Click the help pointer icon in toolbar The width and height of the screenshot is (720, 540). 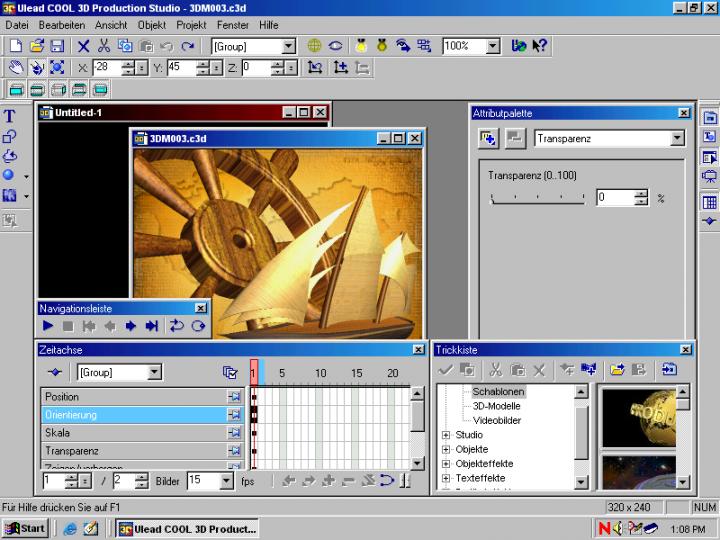(x=540, y=46)
